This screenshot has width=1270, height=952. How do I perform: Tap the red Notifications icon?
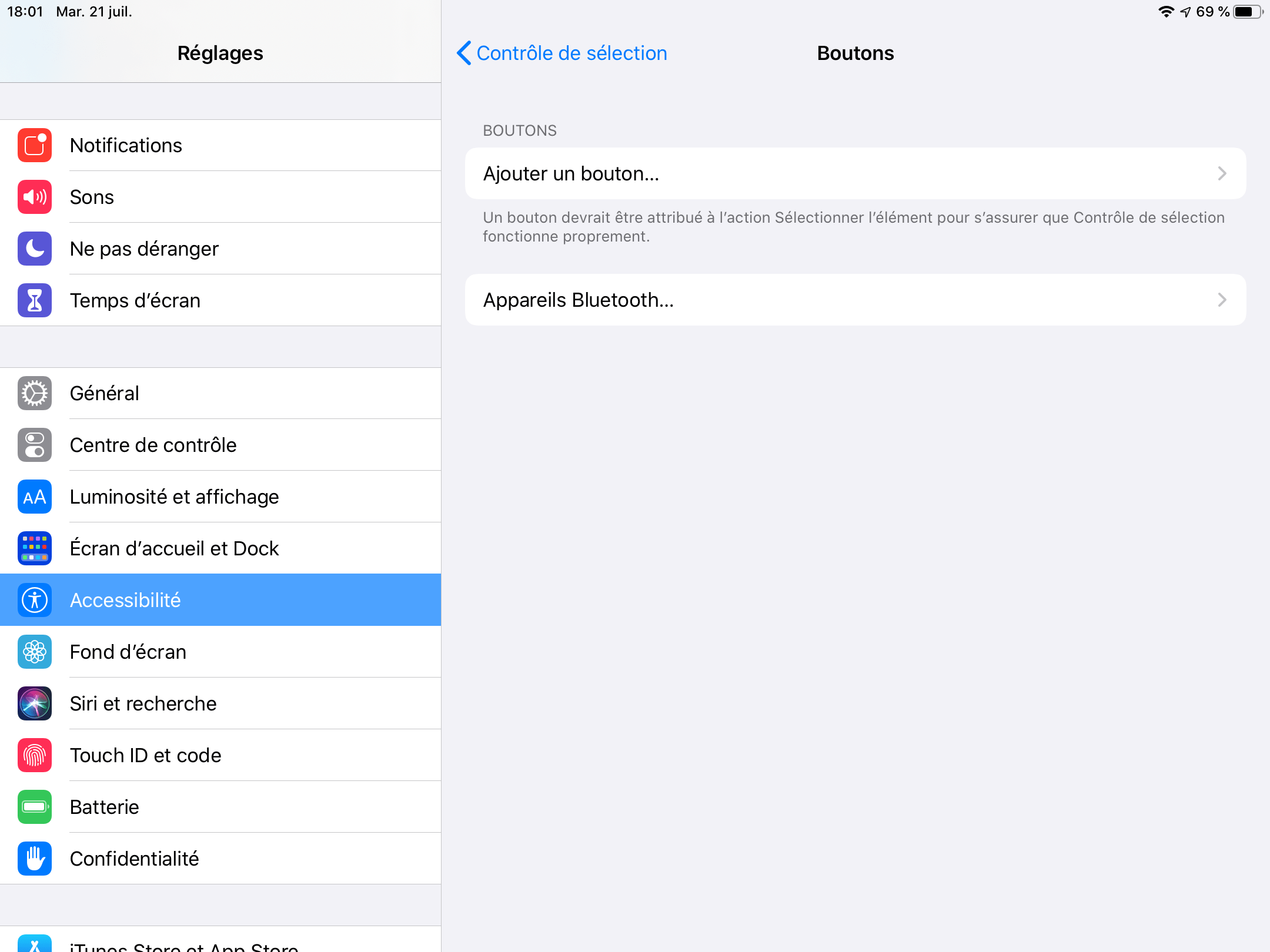(35, 145)
